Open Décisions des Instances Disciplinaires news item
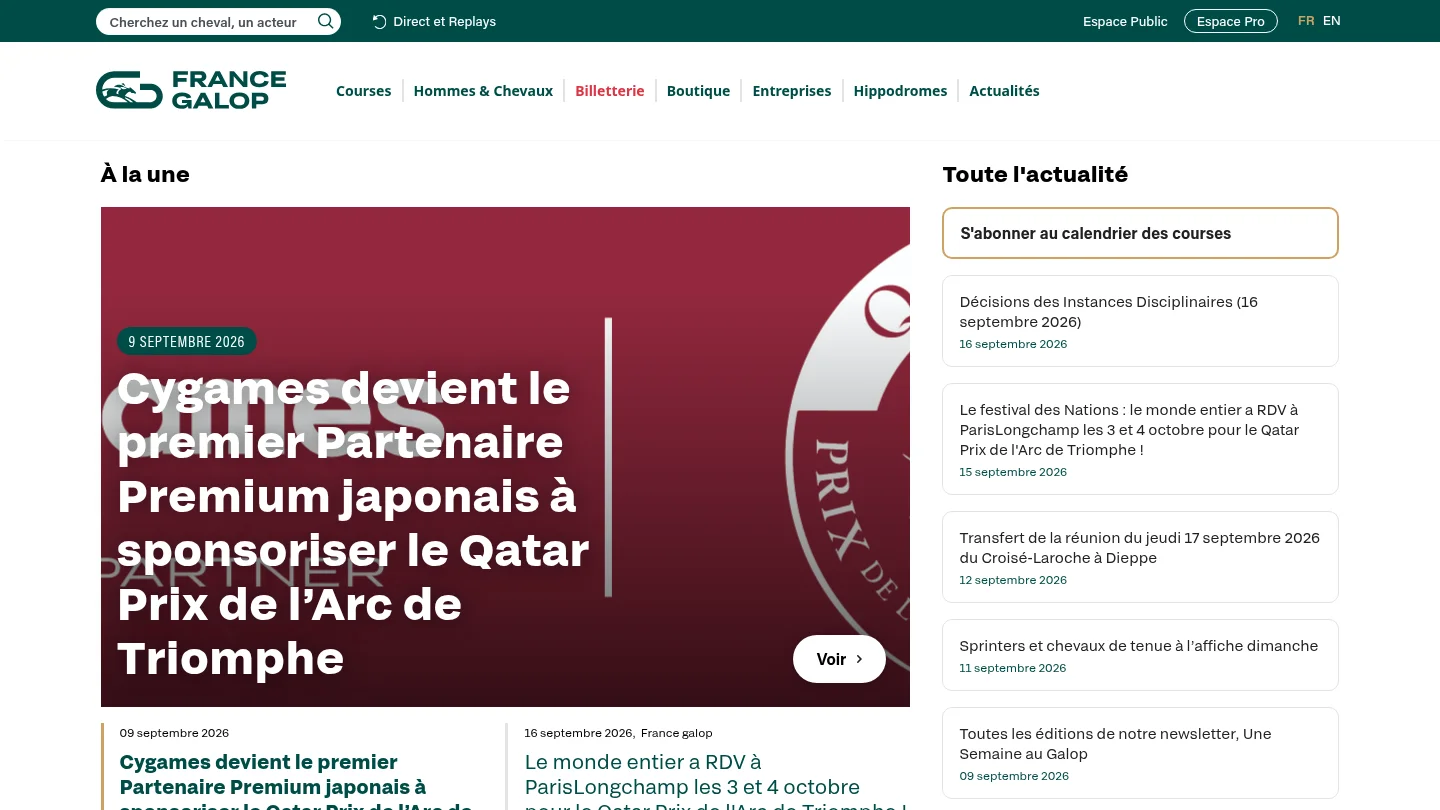 (1140, 321)
